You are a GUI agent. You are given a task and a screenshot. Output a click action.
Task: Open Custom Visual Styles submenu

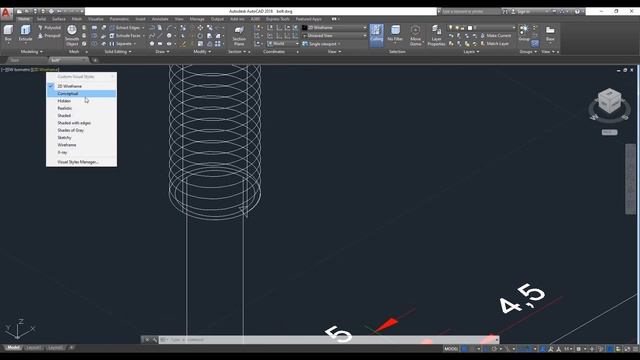coord(81,77)
